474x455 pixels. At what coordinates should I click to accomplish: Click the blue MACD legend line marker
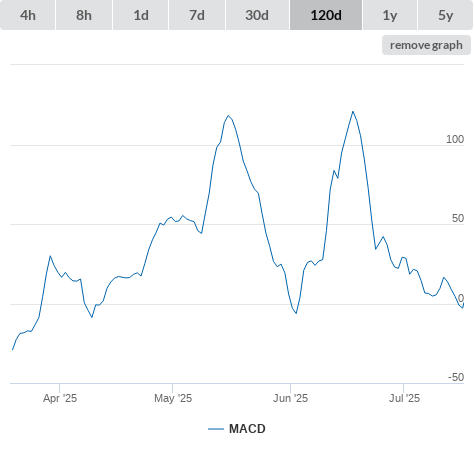tap(216, 429)
